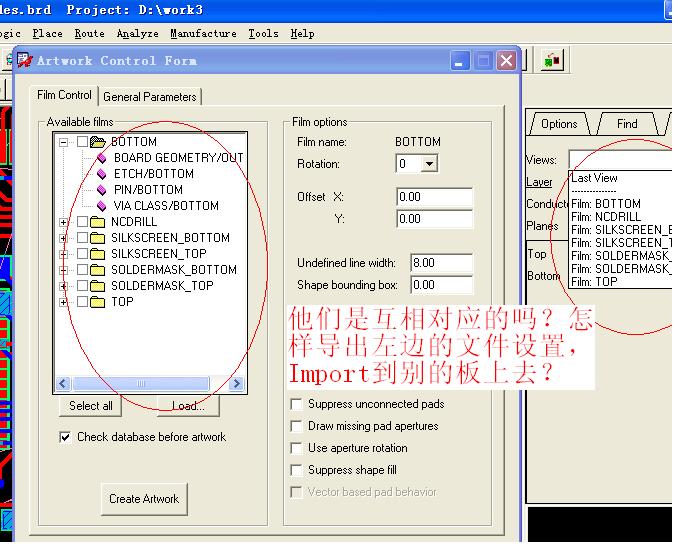Enable Suppress unconnected pads
Image resolution: width=674 pixels, height=544 pixels.
coord(296,404)
